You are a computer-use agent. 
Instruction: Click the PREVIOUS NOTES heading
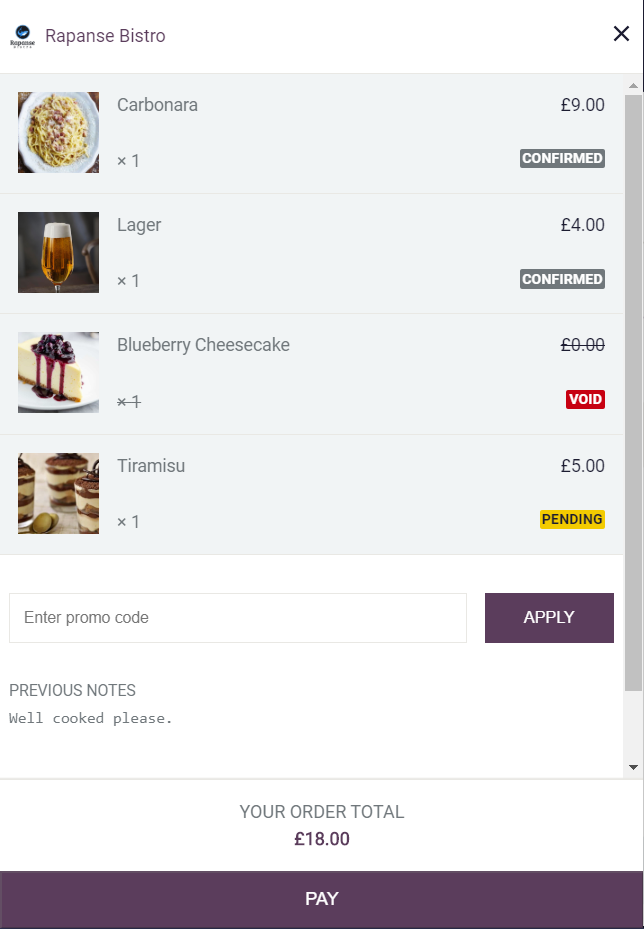coord(70,690)
